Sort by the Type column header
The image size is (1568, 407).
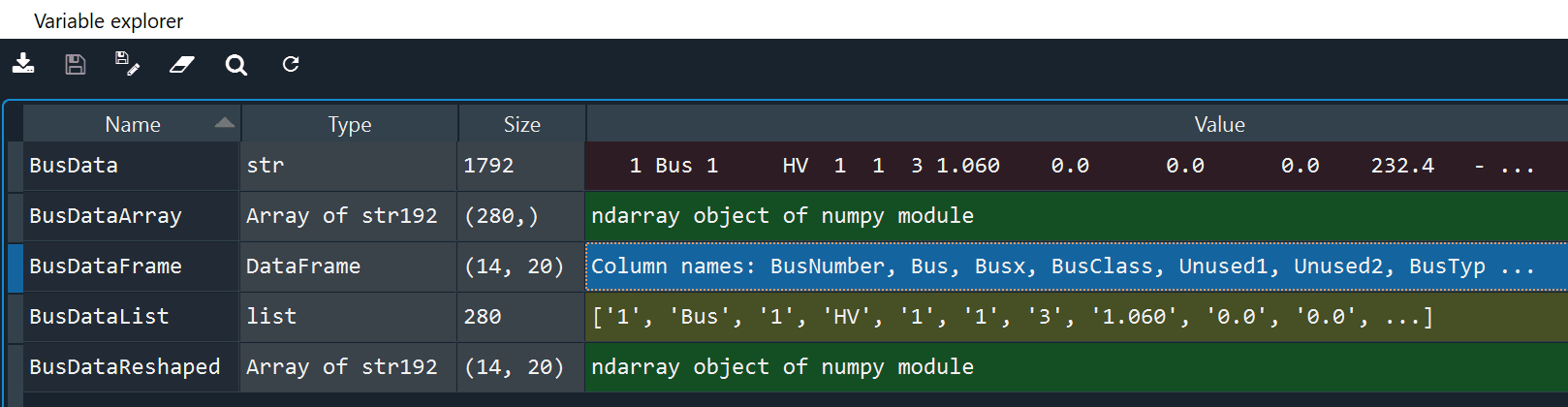349,124
